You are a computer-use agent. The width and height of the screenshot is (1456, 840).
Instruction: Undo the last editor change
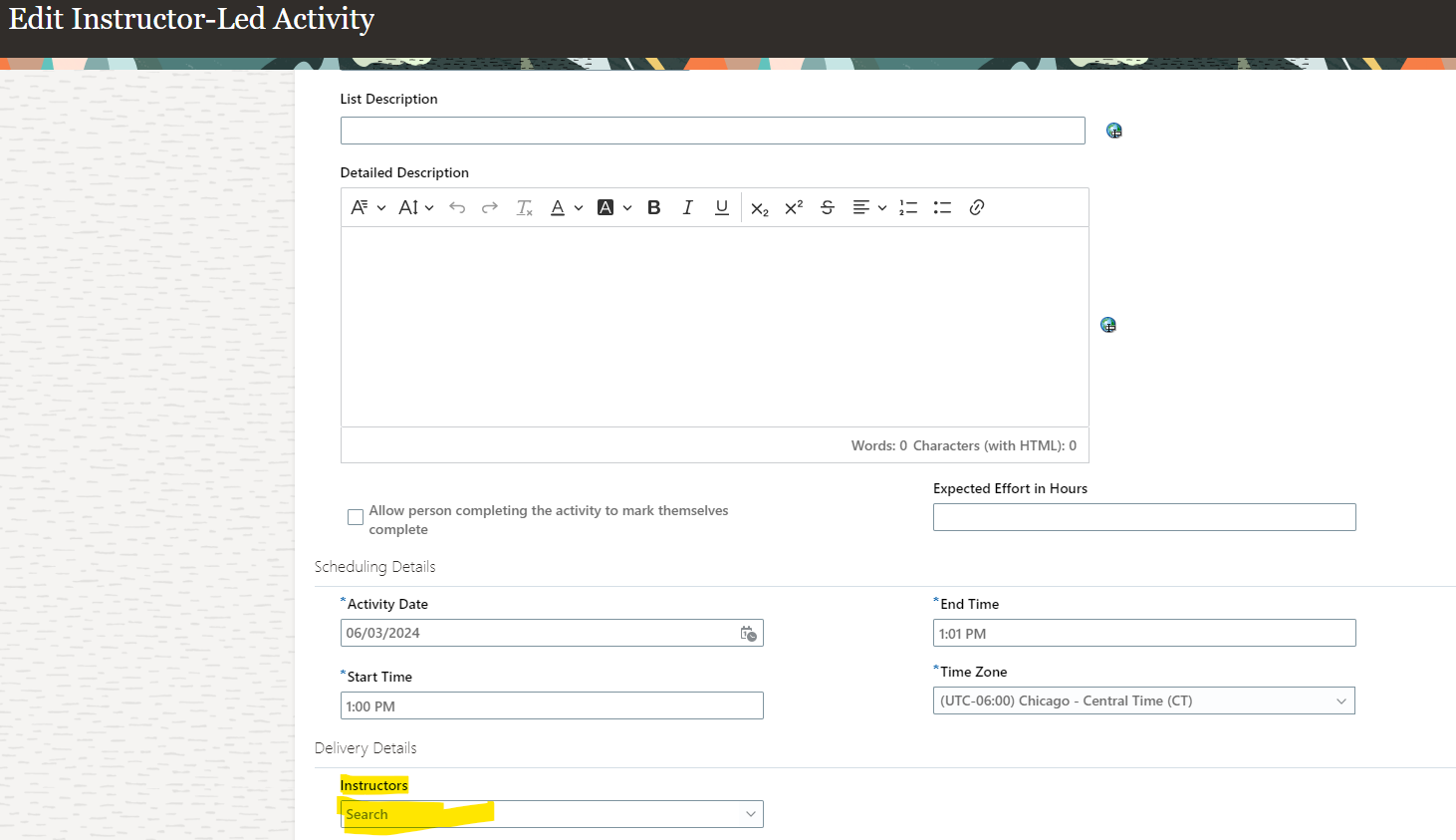tap(457, 207)
